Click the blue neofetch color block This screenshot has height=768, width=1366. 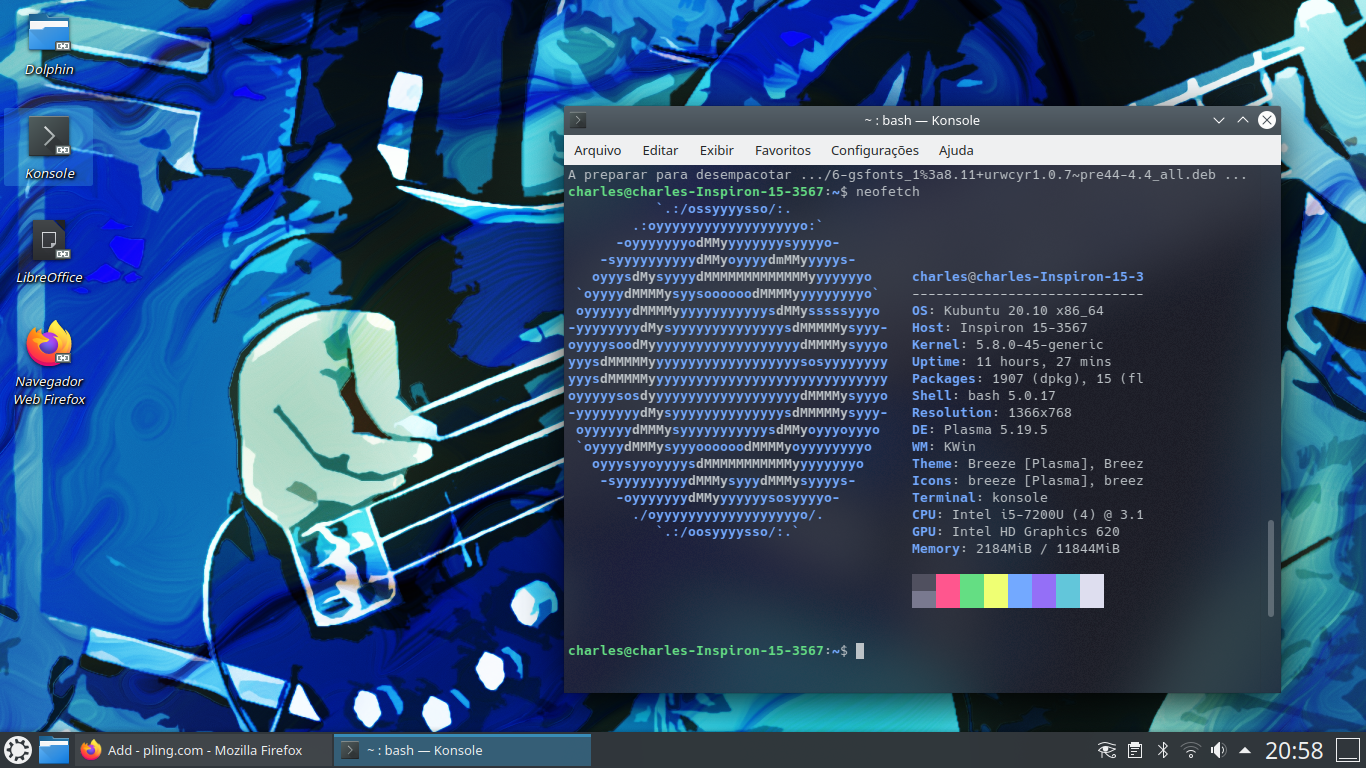pos(1020,590)
